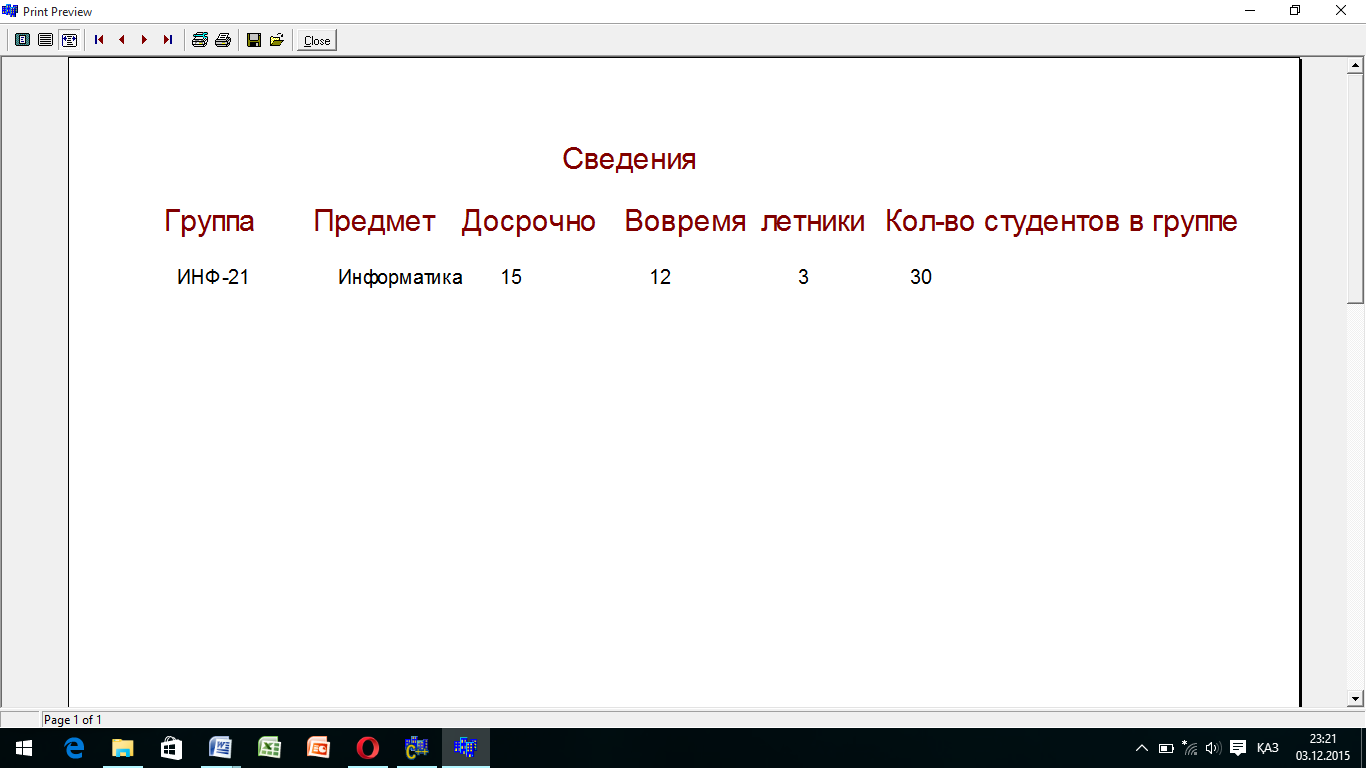Switch to PowerPoint in the taskbar

(x=318, y=748)
